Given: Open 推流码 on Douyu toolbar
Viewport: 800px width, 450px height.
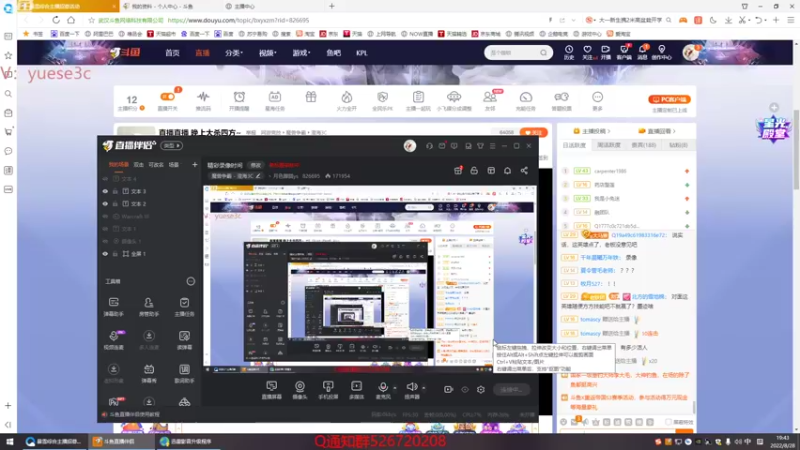Looking at the screenshot, I should 203,101.
